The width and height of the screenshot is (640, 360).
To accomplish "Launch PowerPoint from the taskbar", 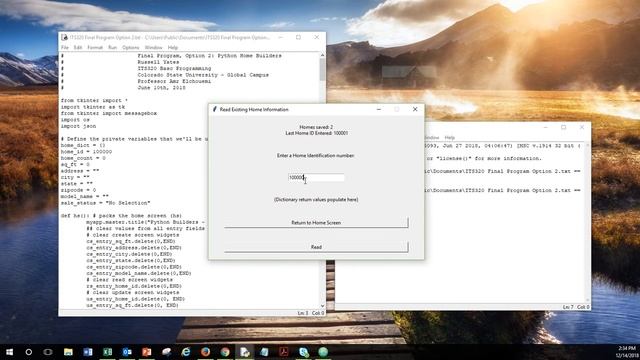I will coord(147,351).
